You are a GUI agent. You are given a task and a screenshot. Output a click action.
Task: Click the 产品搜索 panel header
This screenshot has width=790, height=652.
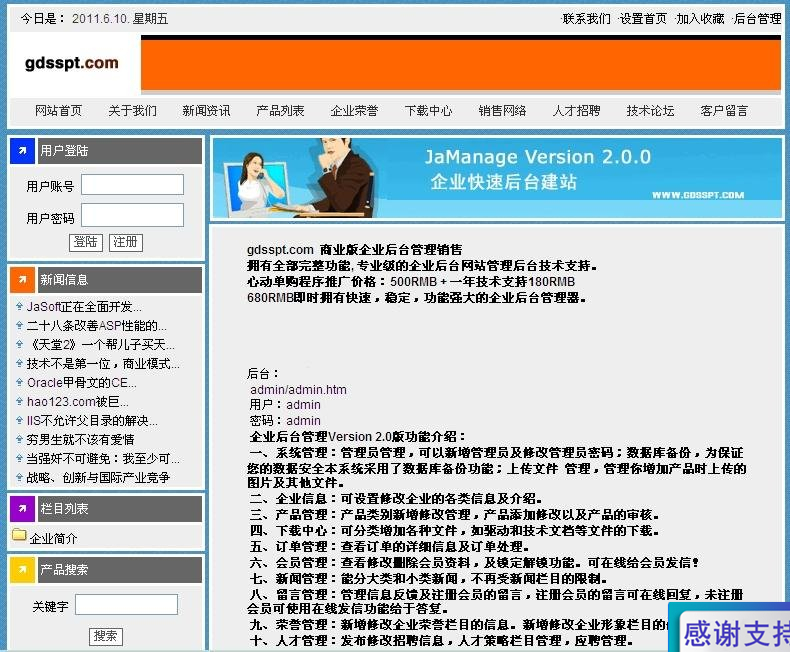click(x=120, y=570)
